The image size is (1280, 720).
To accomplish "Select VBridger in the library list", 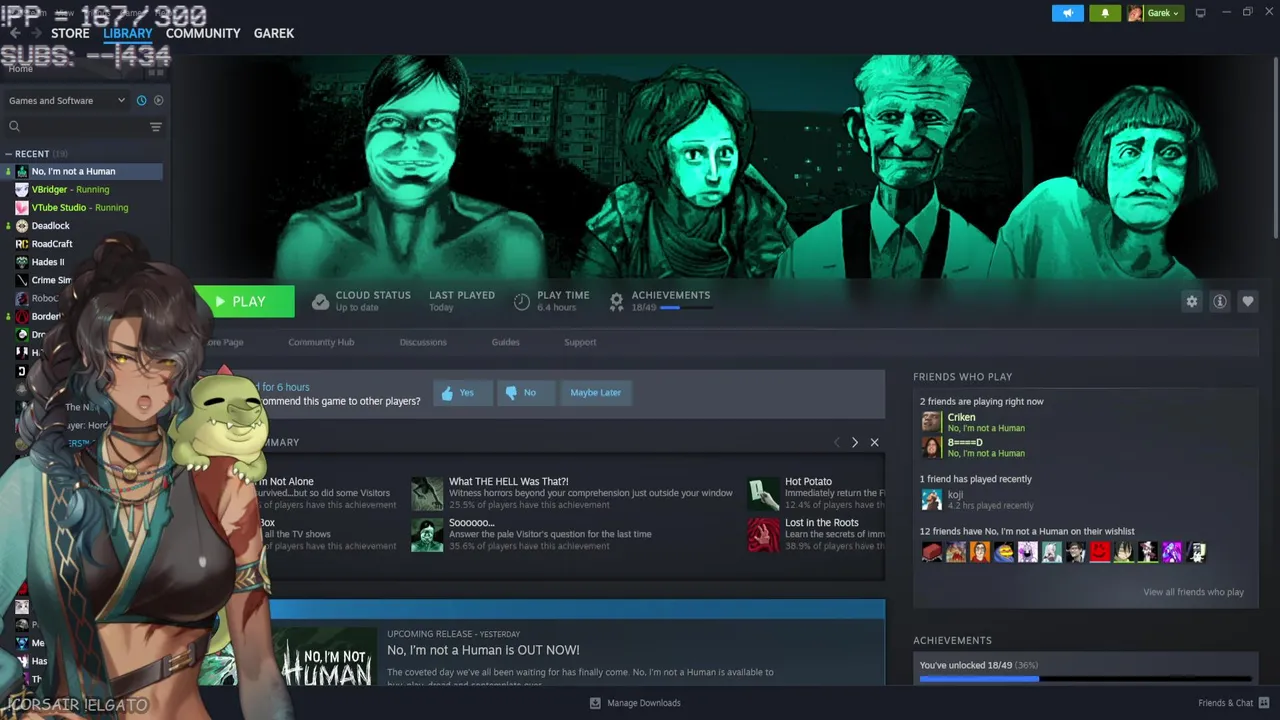I will tap(70, 189).
